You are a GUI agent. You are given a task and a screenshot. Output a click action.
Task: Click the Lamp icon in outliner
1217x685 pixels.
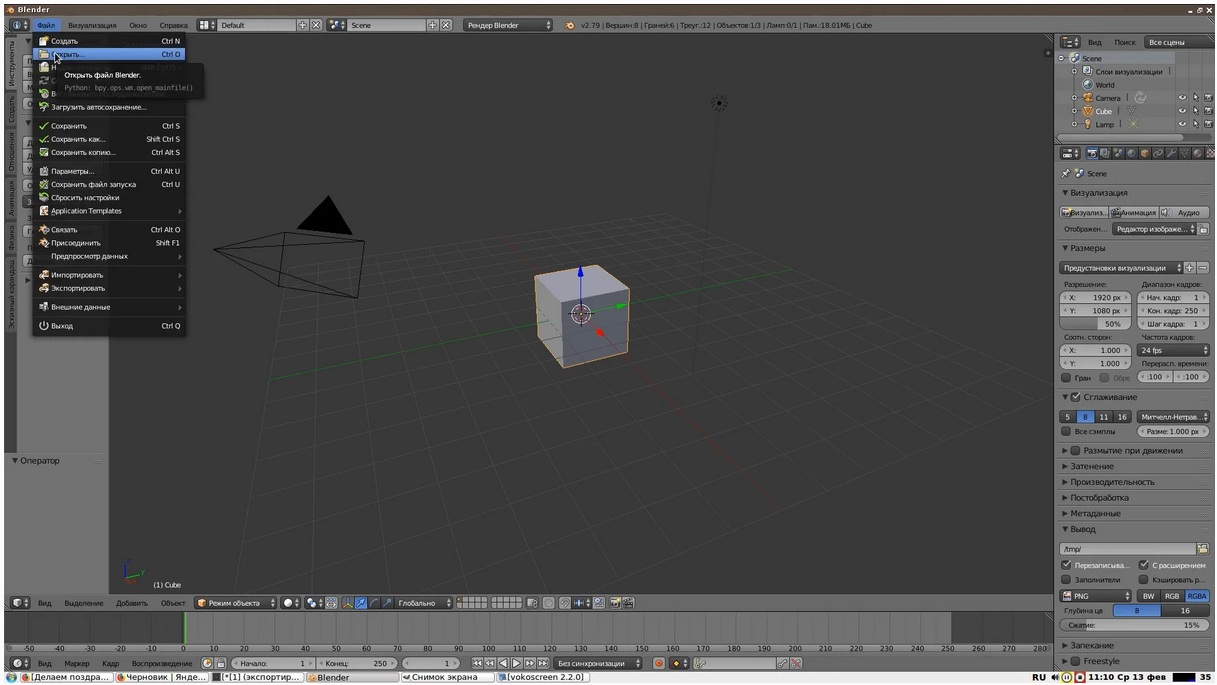pyautogui.click(x=1087, y=124)
